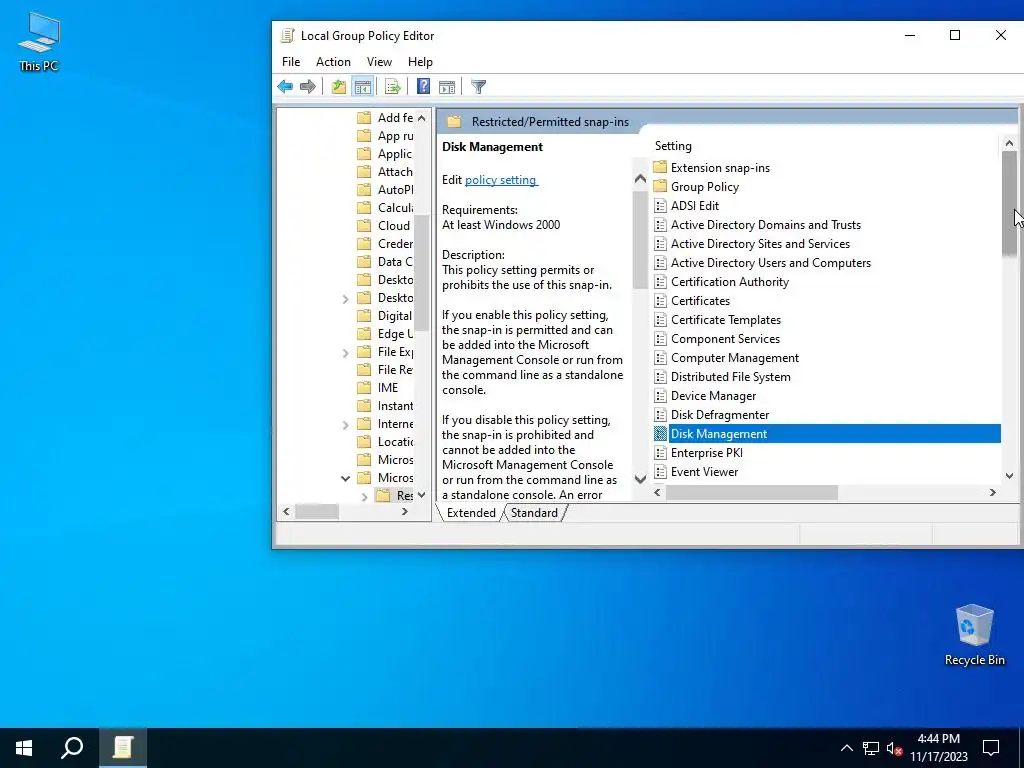Click description pane scroll down arrow
This screenshot has width=1024, height=768.
point(640,479)
